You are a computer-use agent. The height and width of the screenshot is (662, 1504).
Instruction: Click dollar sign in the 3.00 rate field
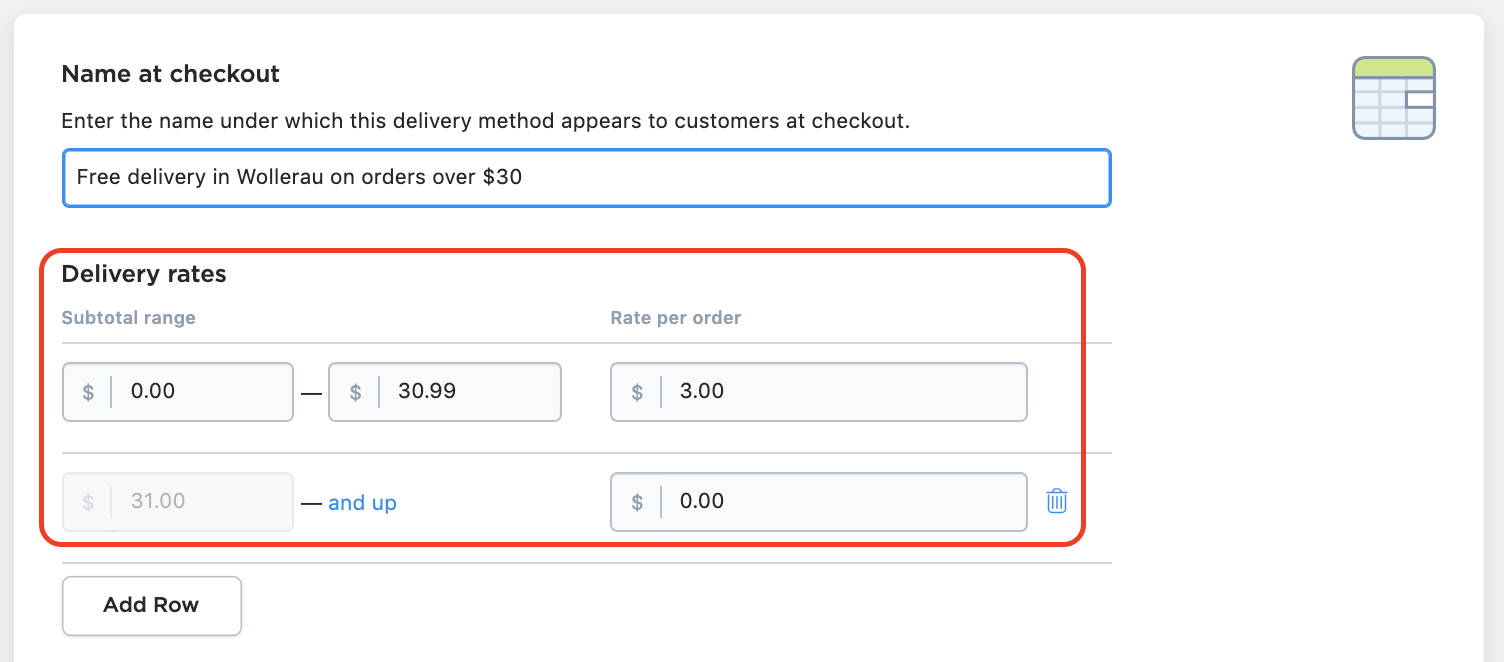(637, 392)
